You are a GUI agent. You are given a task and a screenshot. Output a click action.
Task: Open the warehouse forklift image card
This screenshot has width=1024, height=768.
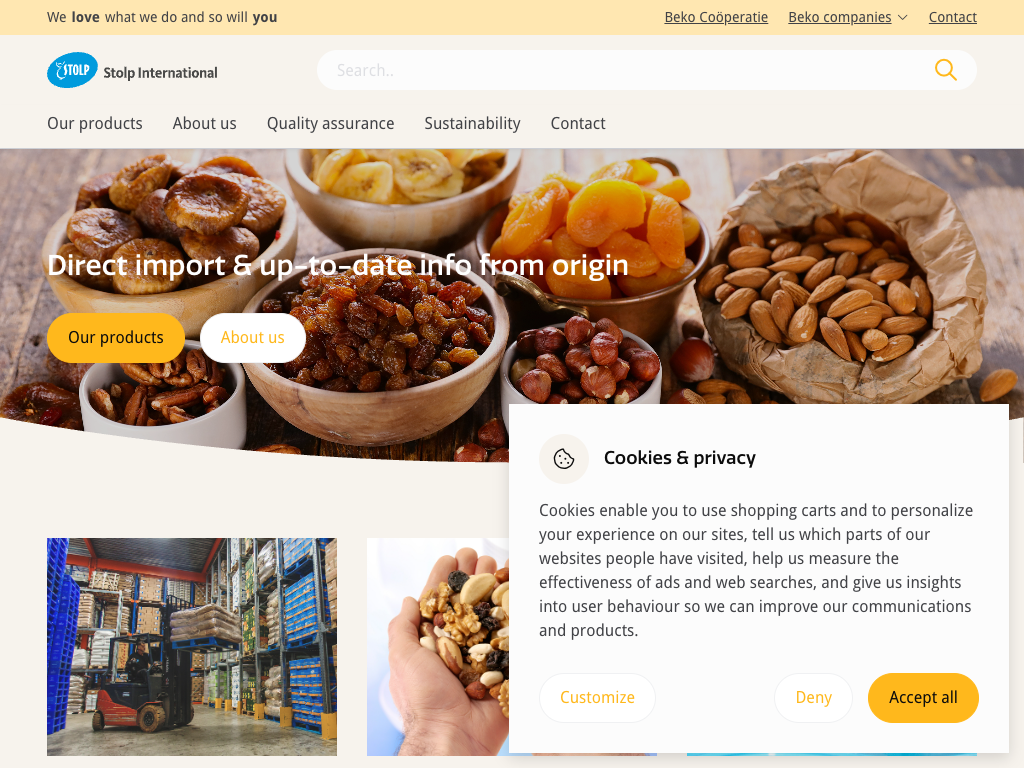pos(192,647)
